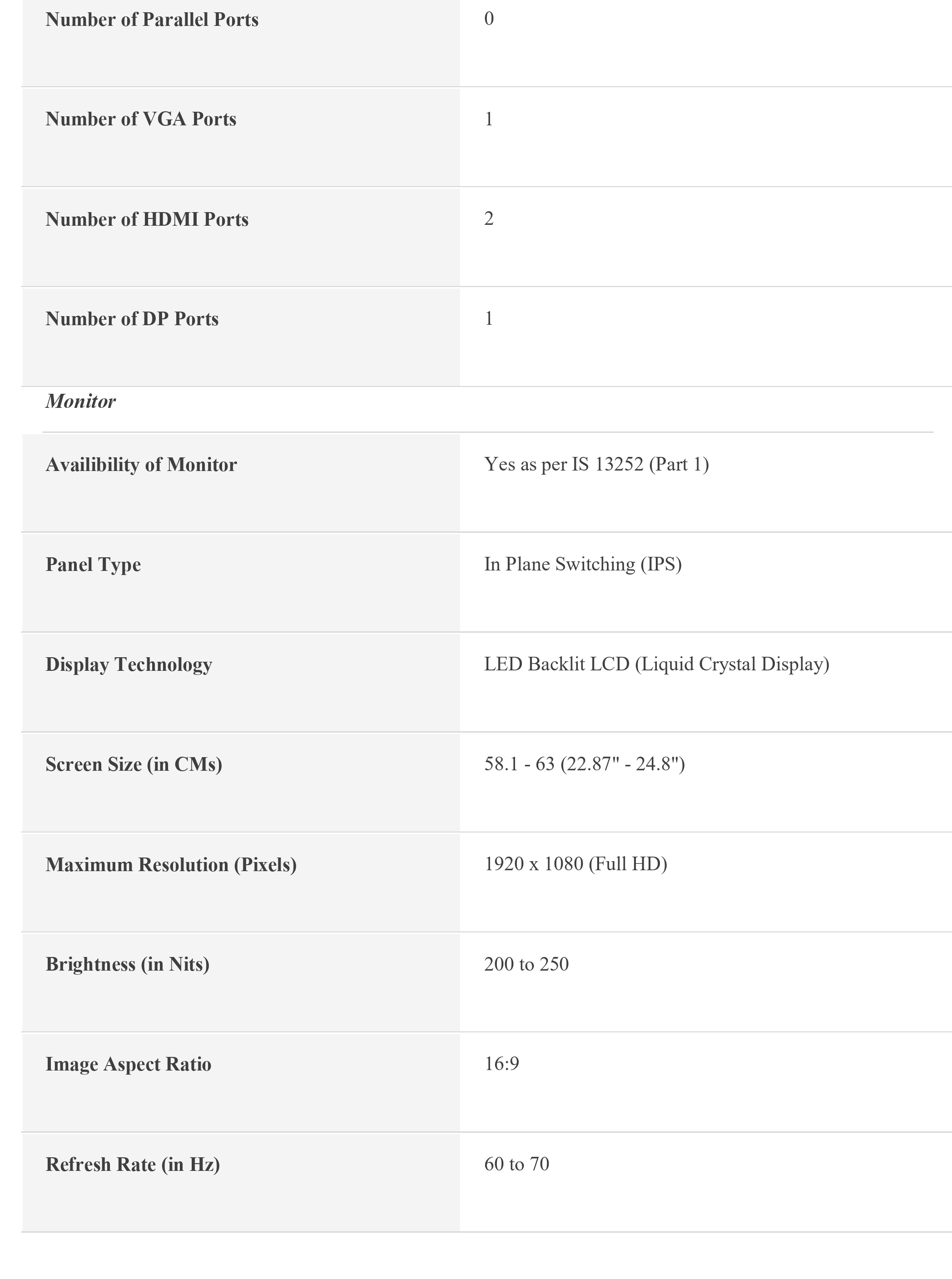Select the "In Plane Switching (IPS)" value

[x=583, y=564]
